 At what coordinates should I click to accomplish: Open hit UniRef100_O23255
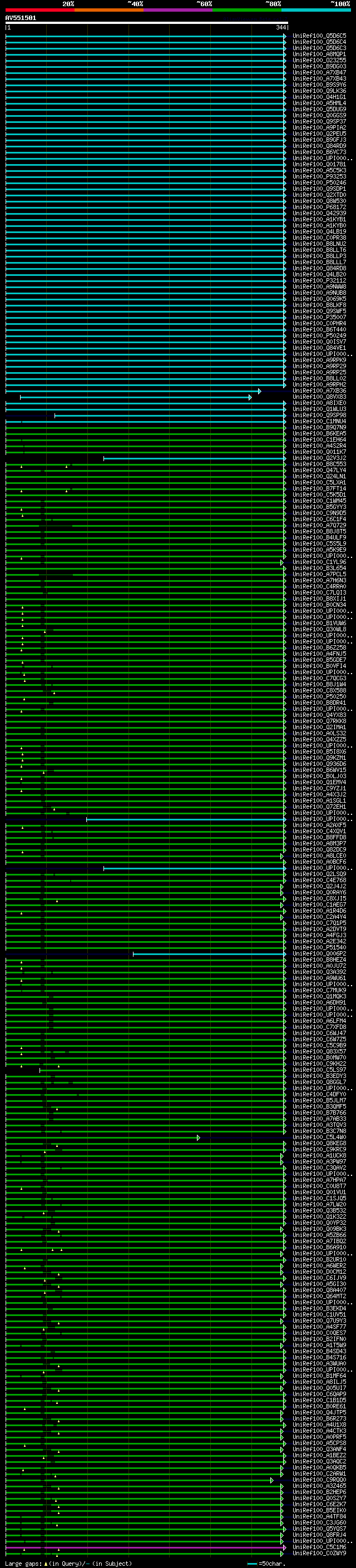click(x=319, y=60)
